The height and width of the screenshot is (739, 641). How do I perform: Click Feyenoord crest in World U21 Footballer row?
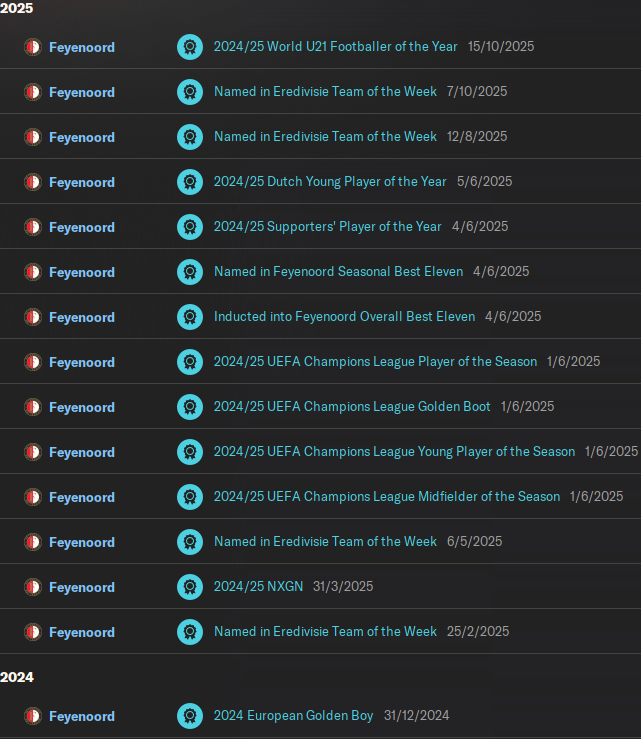tap(33, 47)
